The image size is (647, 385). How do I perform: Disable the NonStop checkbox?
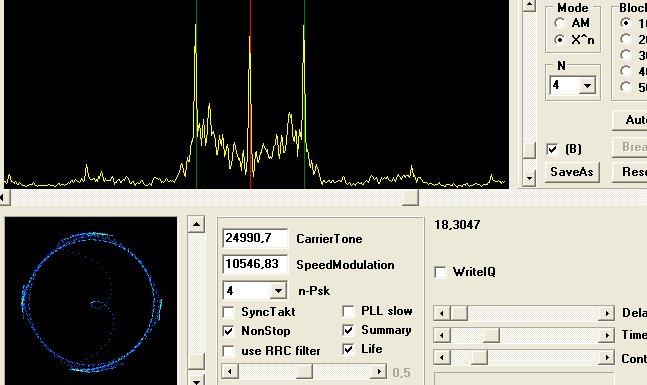[229, 331]
